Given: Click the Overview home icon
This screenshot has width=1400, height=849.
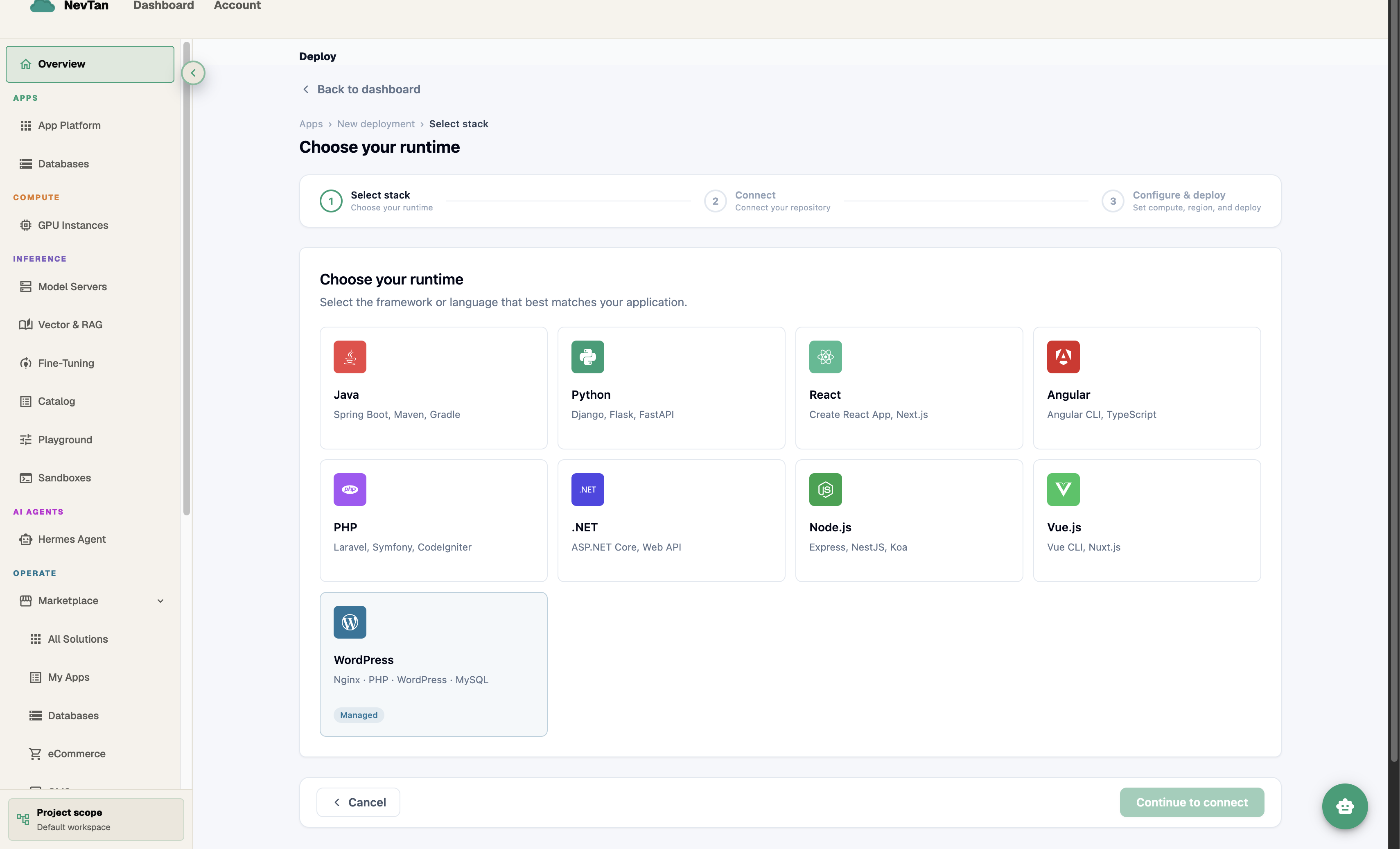Looking at the screenshot, I should click(x=25, y=64).
